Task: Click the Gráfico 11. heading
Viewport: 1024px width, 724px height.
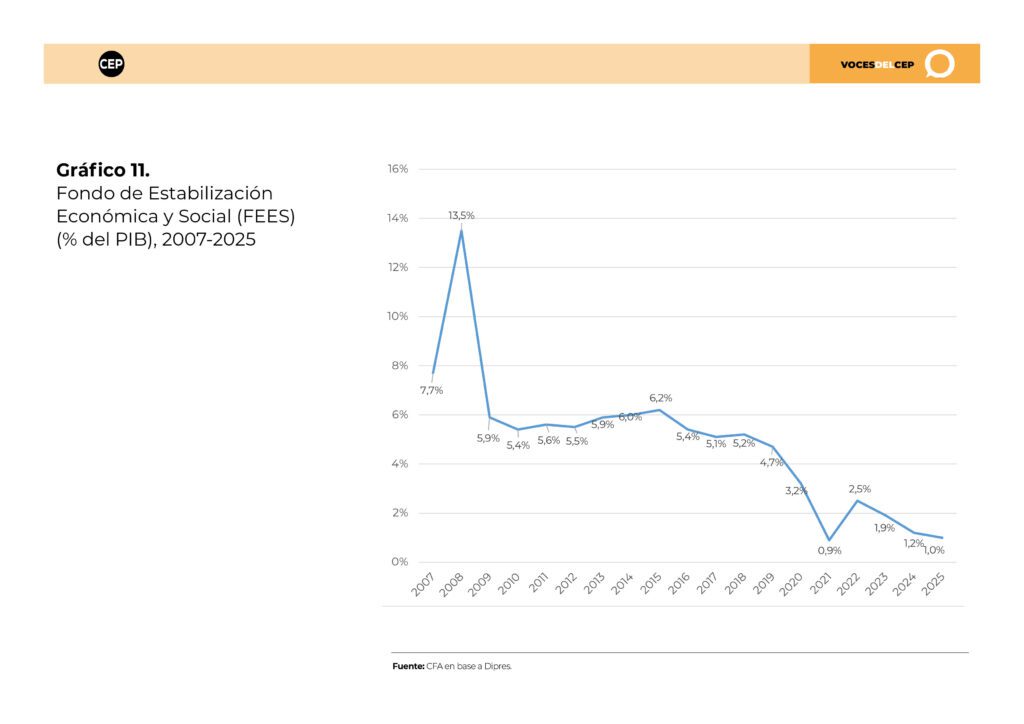Action: (103, 170)
